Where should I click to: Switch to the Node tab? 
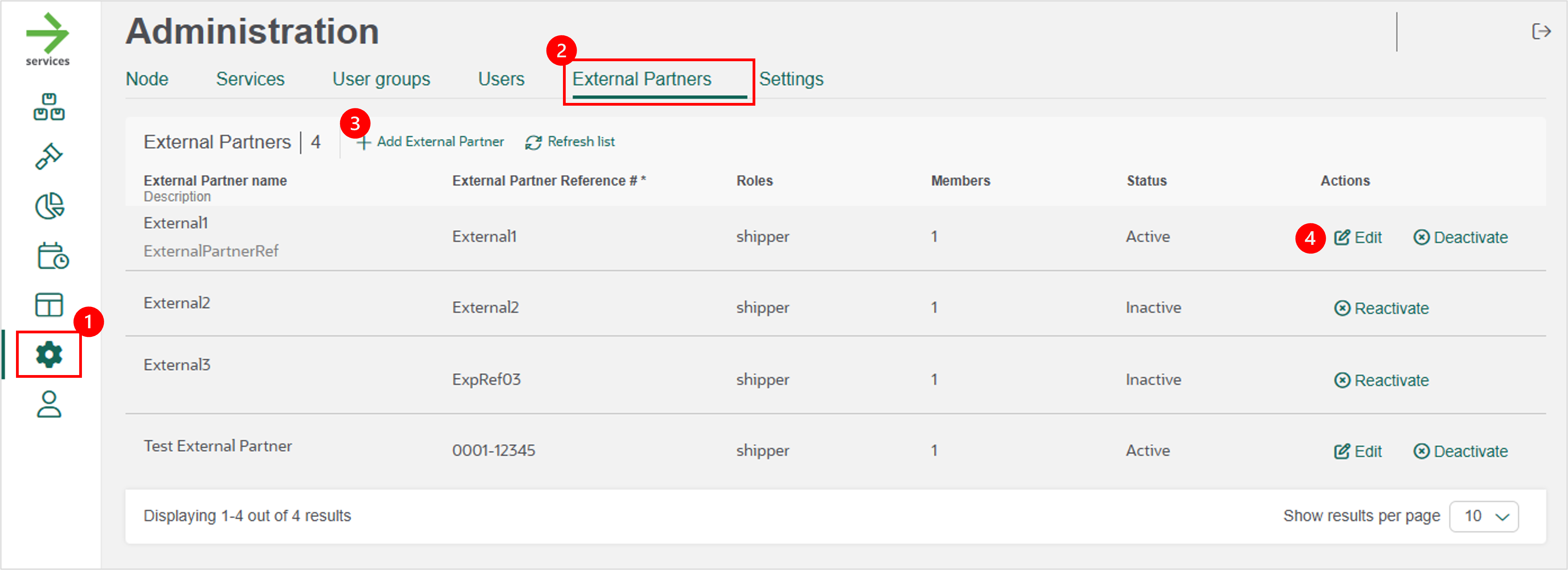pyautogui.click(x=147, y=79)
